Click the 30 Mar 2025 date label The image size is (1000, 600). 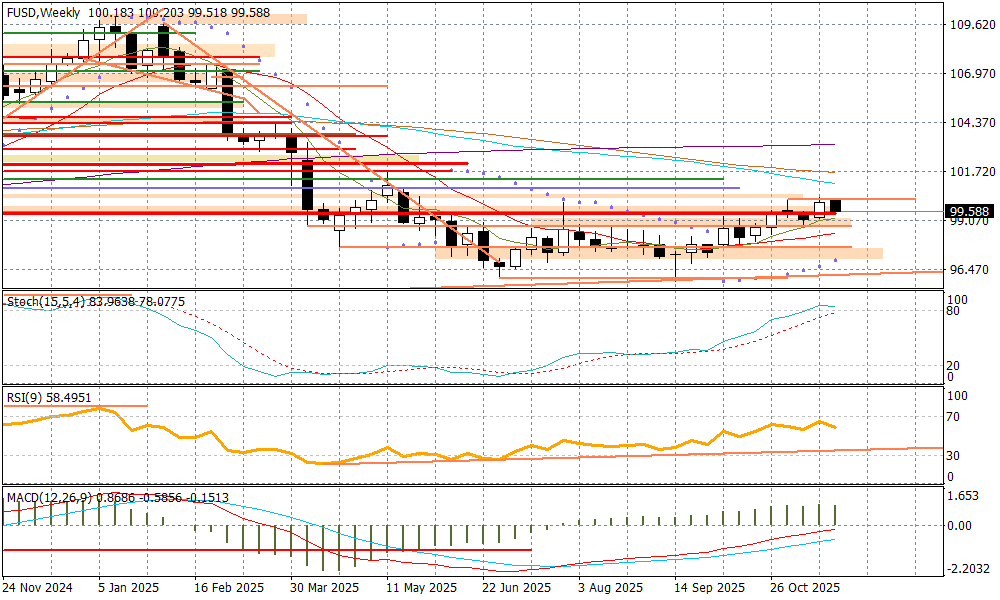[324, 587]
